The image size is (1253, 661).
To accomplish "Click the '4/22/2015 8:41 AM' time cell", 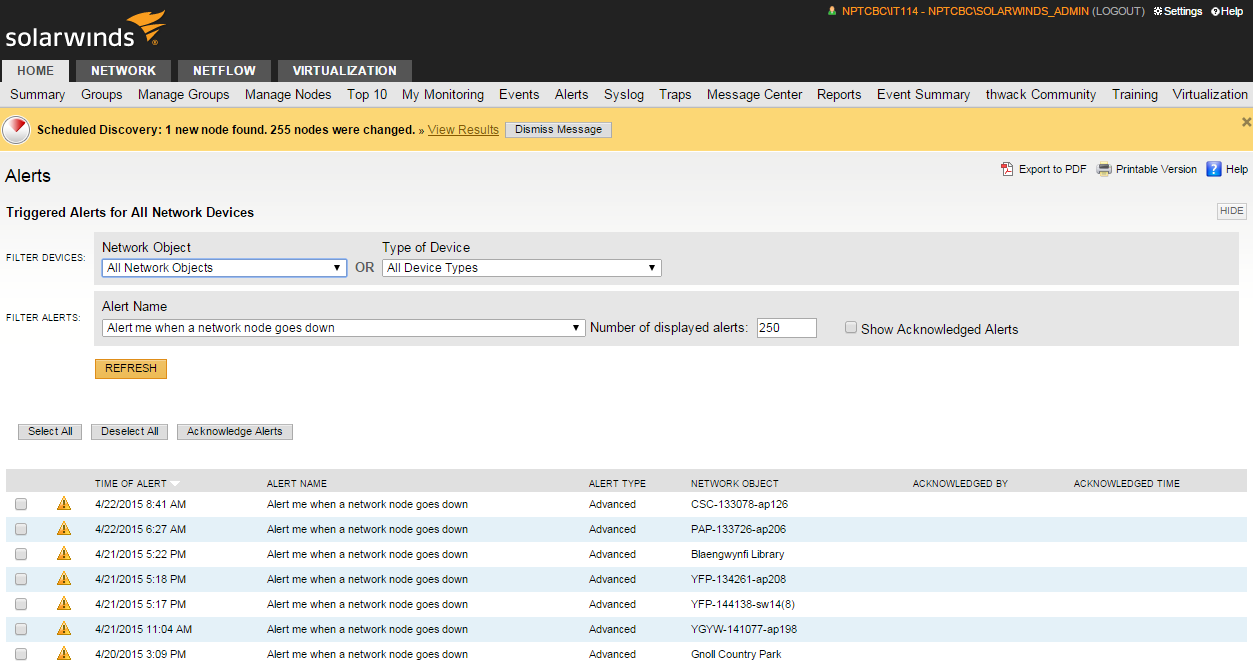I will (141, 504).
